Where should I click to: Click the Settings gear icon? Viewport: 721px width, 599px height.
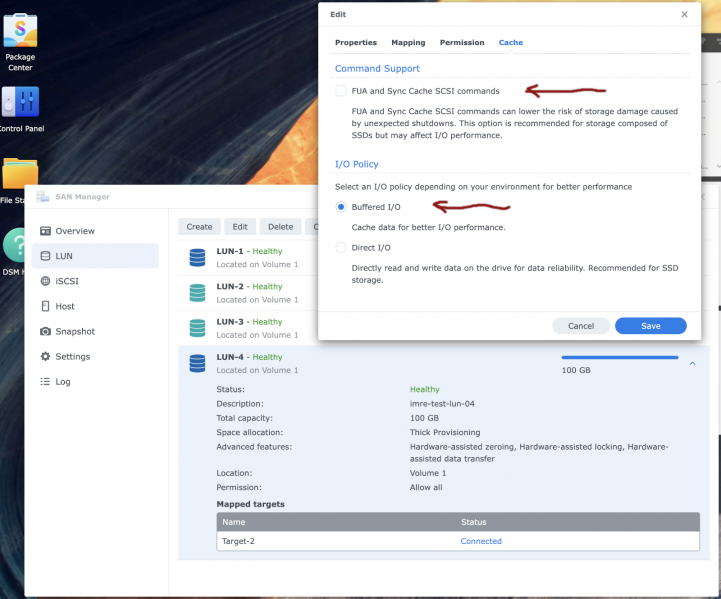click(45, 356)
